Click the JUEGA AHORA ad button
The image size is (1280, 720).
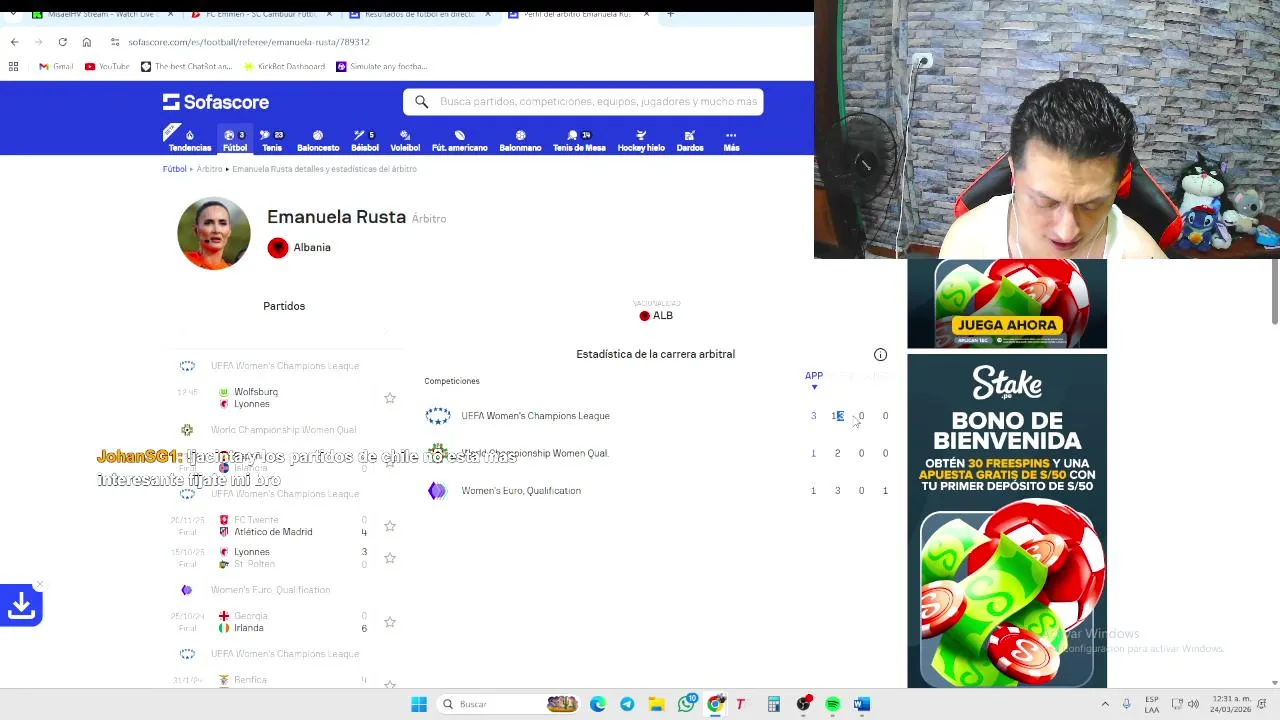coord(1006,325)
